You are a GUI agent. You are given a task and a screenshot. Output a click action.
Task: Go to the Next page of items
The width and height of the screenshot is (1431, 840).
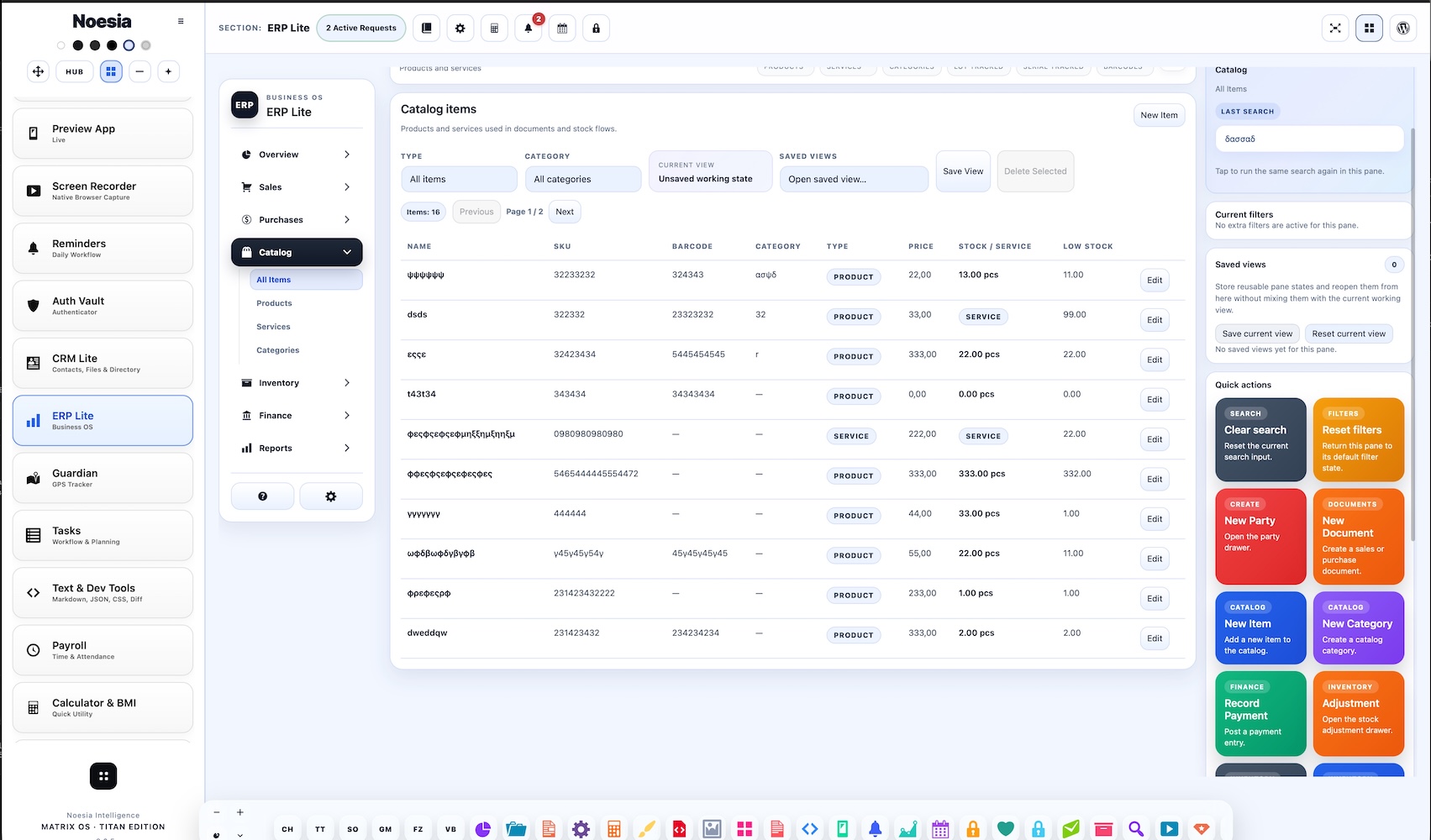(565, 212)
